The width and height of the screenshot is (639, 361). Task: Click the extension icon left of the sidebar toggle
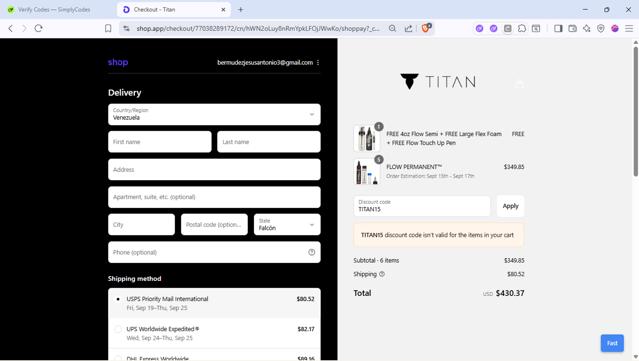pos(536,28)
